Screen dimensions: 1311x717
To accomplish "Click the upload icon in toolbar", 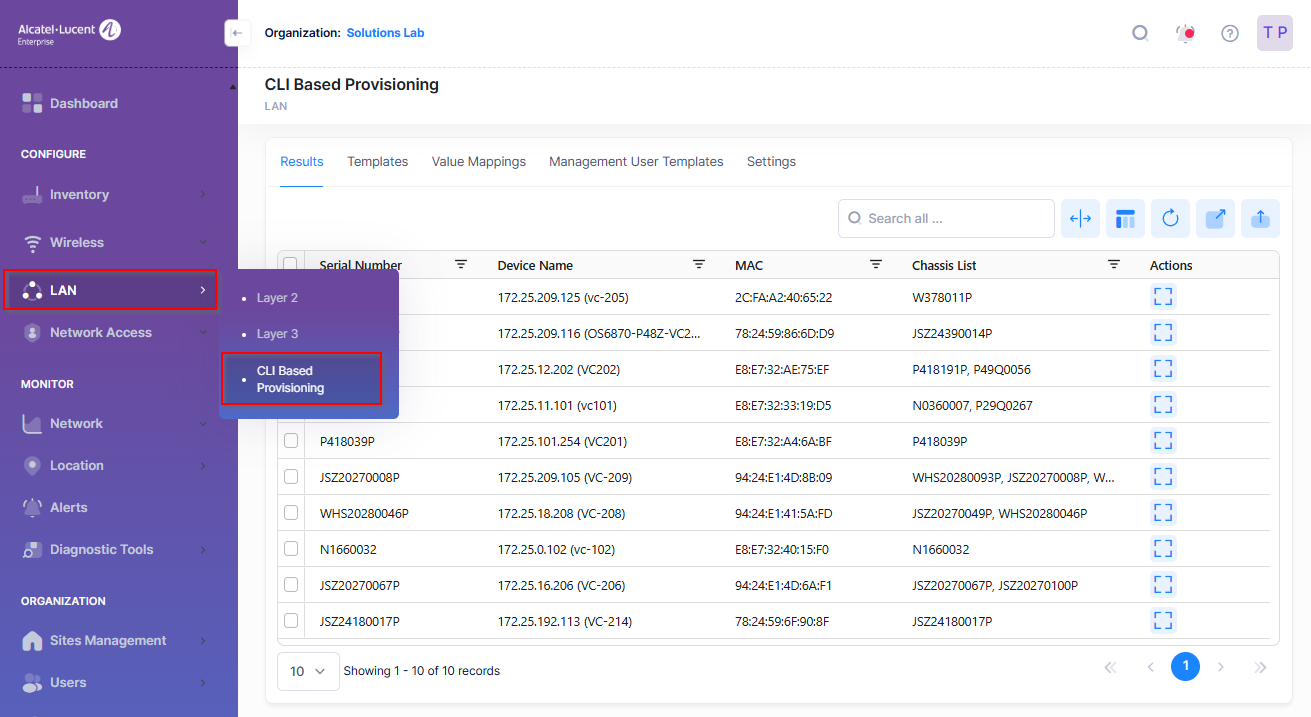I will point(1260,218).
